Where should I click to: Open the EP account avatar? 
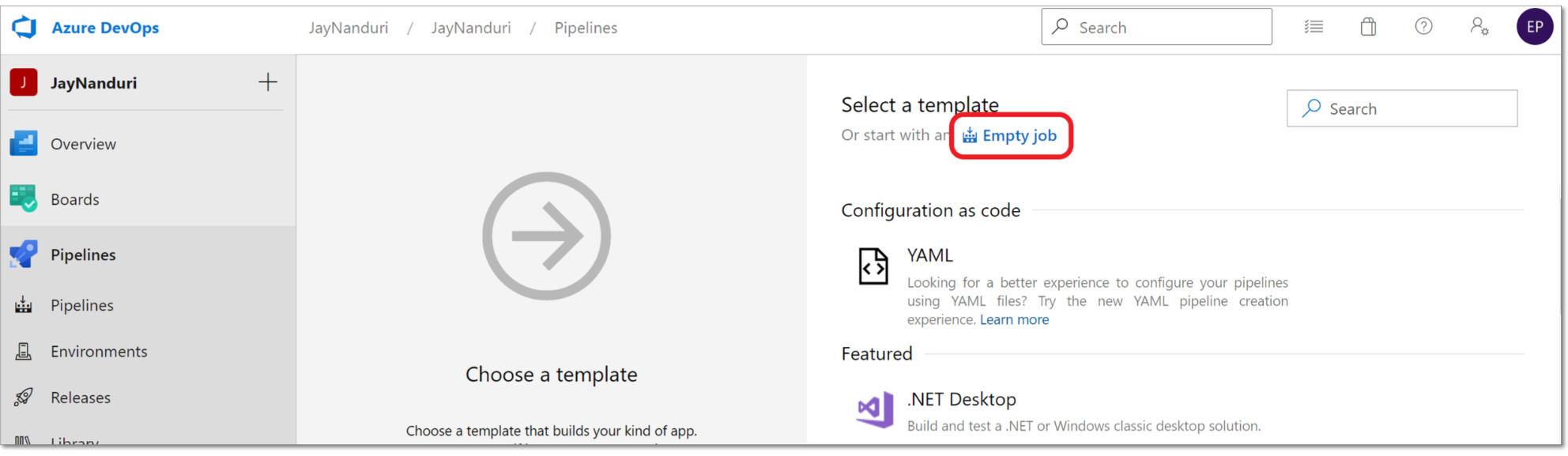coord(1534,27)
